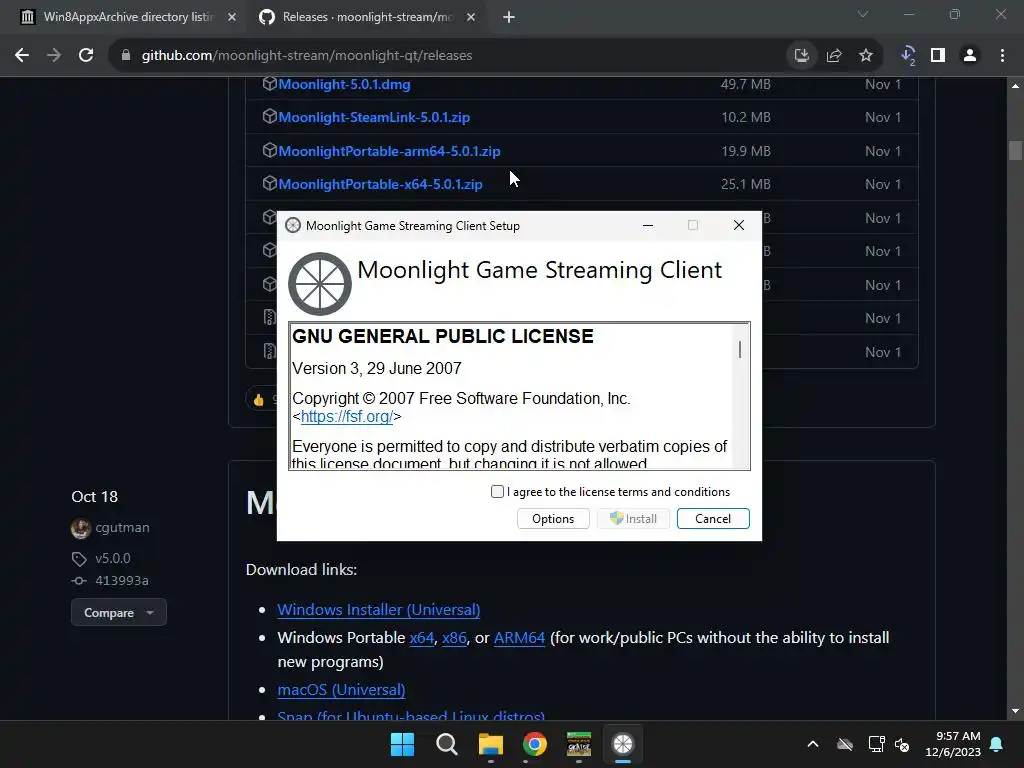Screen dimensions: 1024x768
Task: Open Windows Portable x64 link
Action: (x=422, y=638)
